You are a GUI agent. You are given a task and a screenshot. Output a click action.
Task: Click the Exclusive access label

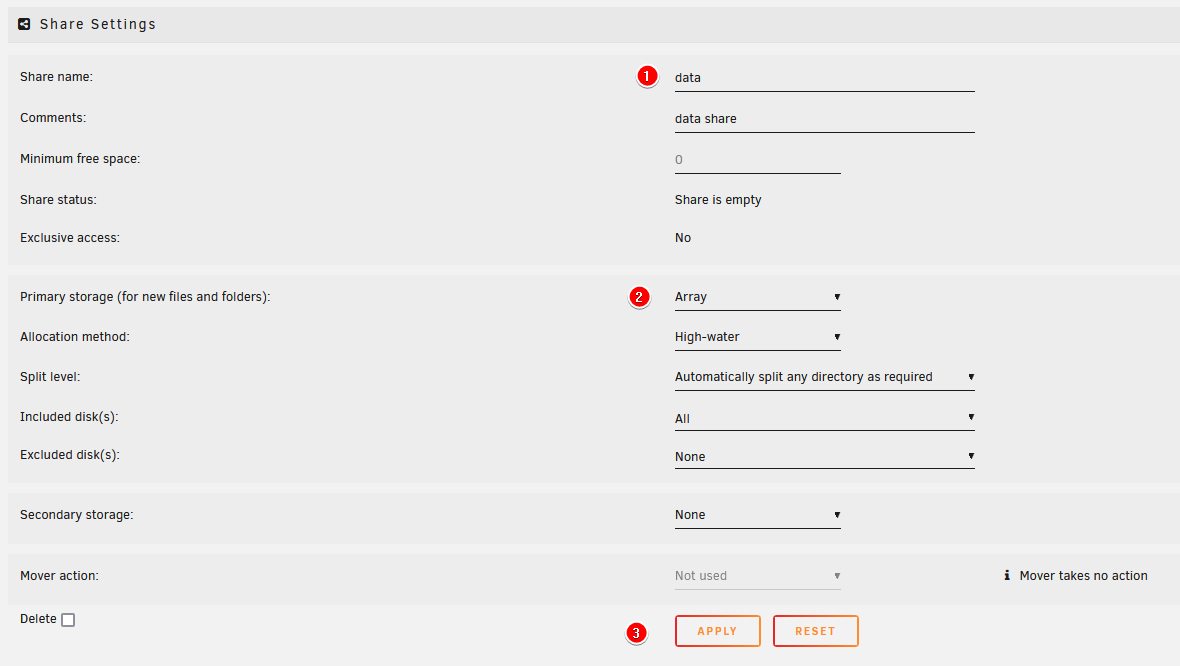[70, 238]
